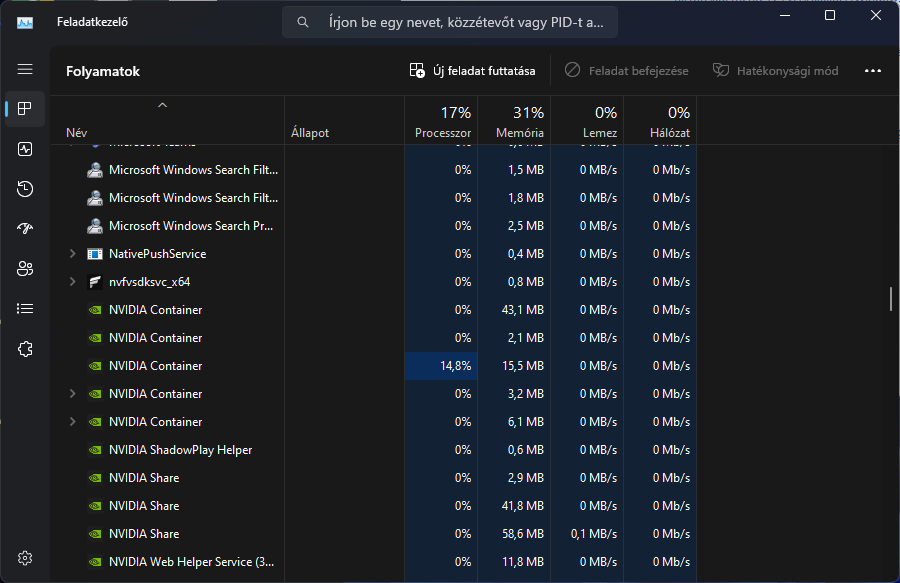
Task: Select the NVIDIA ShadowPlay Helper row
Action: click(x=374, y=450)
